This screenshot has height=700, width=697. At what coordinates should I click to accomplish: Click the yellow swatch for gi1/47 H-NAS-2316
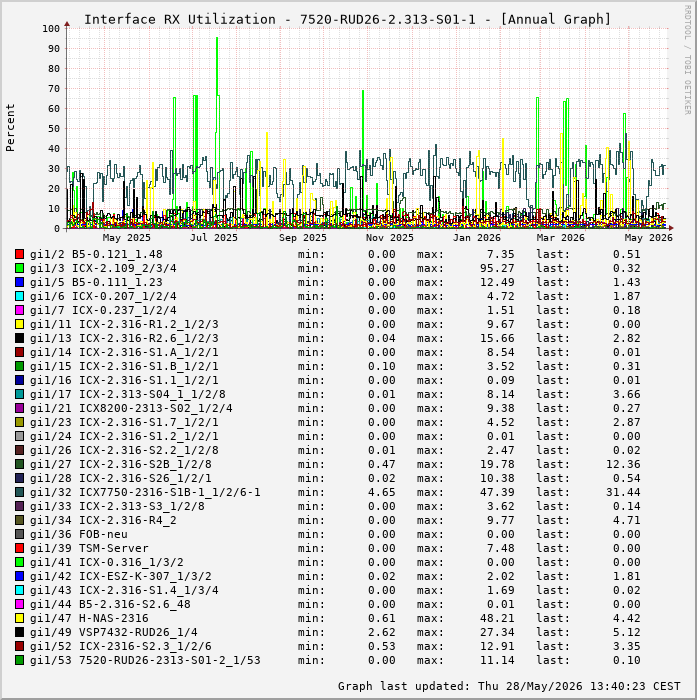point(19,618)
